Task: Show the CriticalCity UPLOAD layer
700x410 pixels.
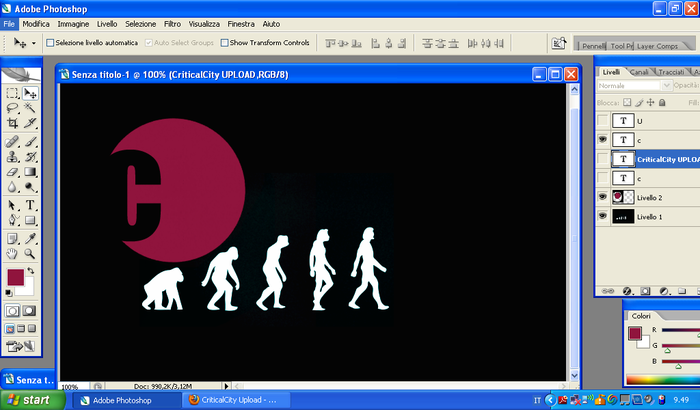Action: tap(603, 159)
